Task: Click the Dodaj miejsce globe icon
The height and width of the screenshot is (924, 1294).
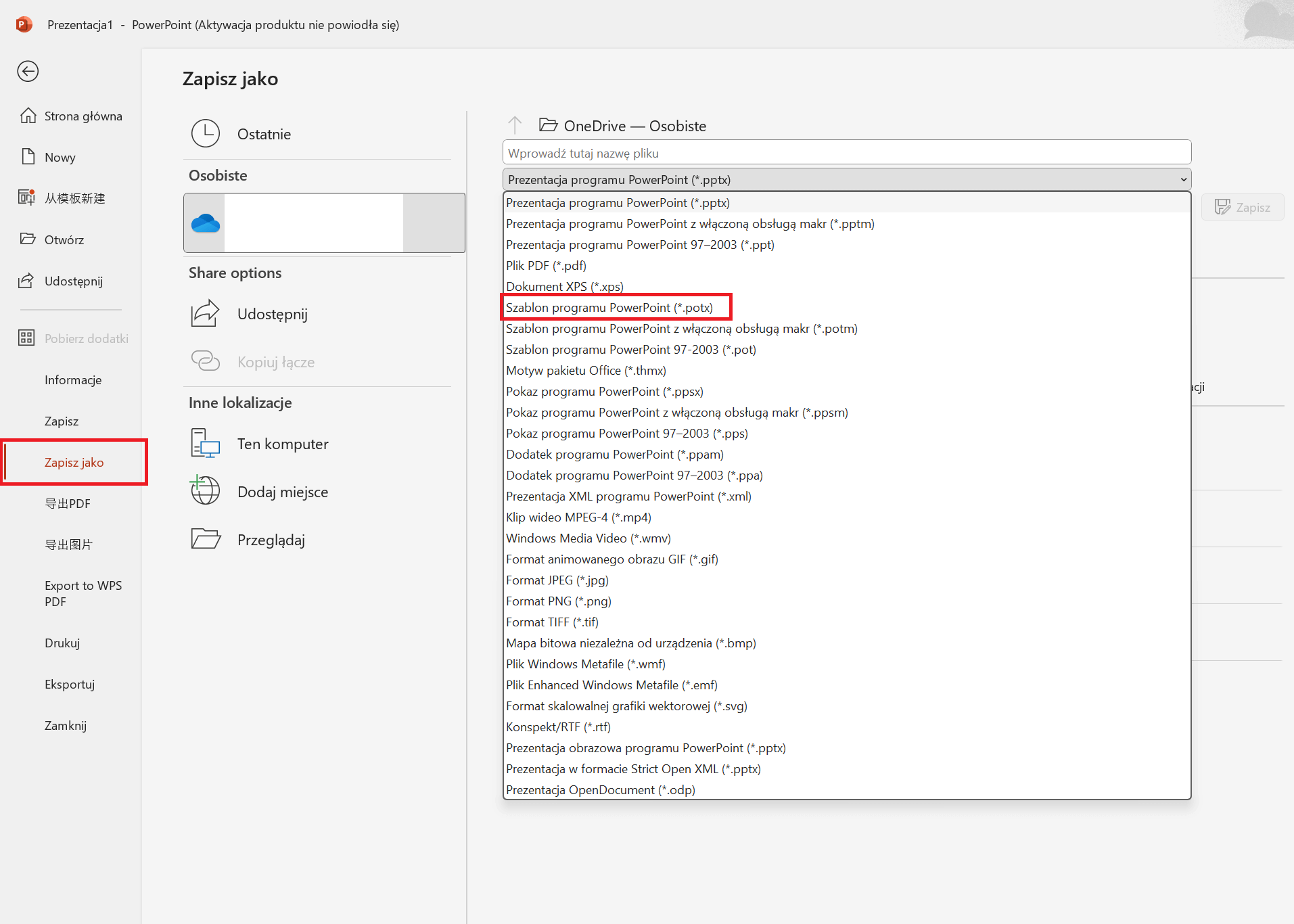Action: point(206,491)
